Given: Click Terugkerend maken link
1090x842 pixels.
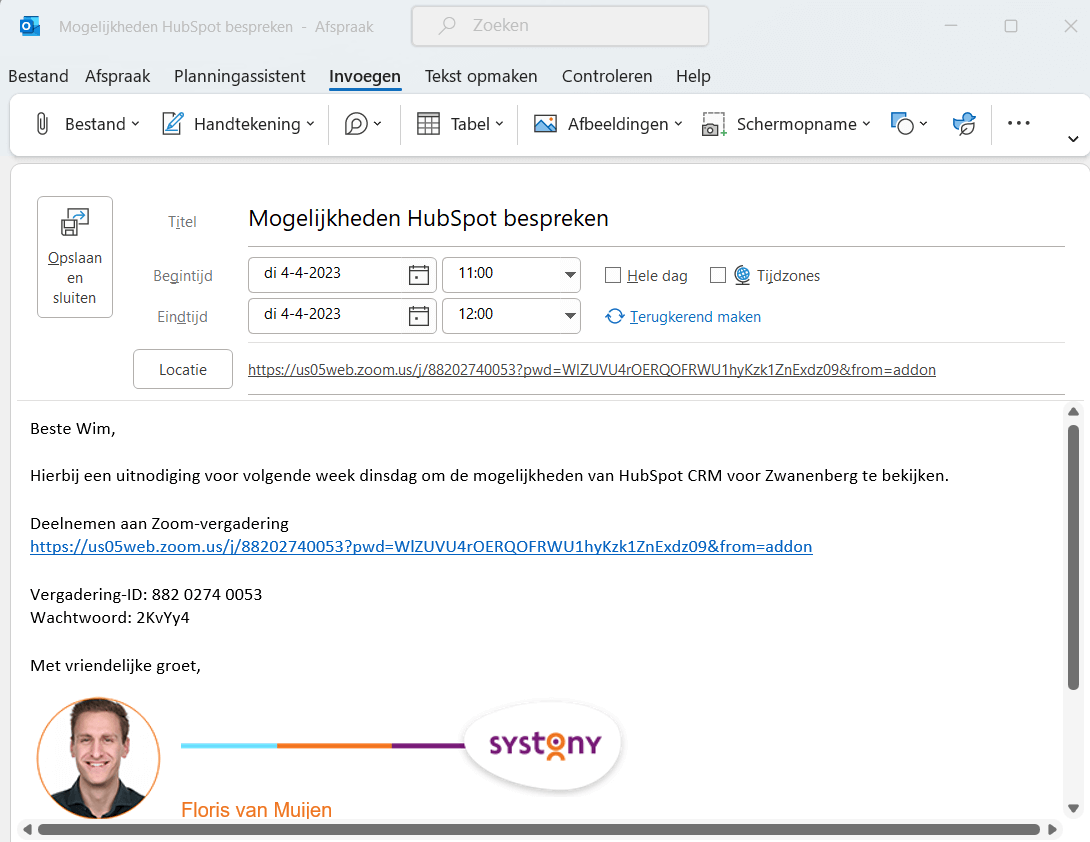Looking at the screenshot, I should [x=695, y=316].
